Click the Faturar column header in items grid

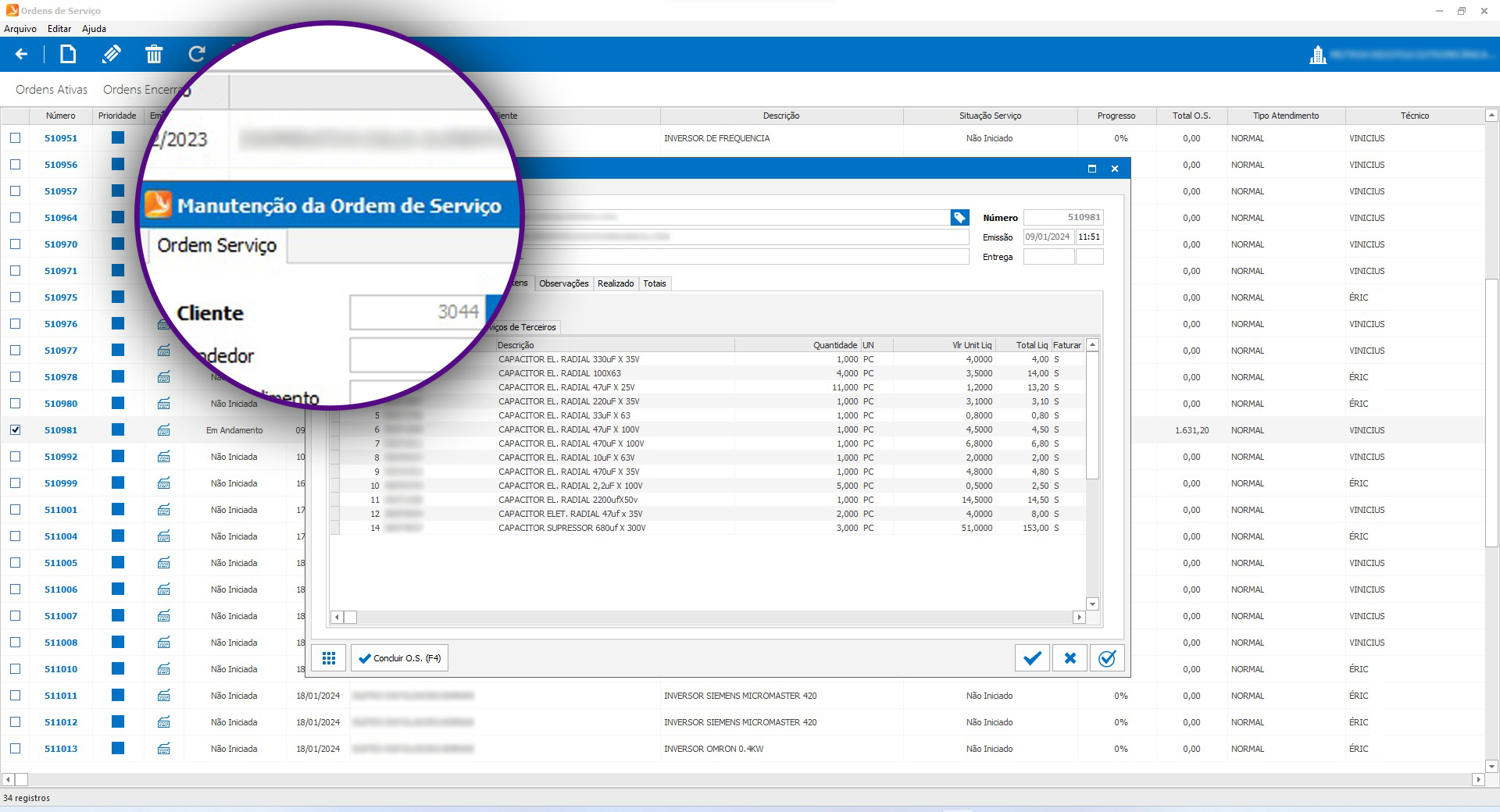coord(1067,345)
